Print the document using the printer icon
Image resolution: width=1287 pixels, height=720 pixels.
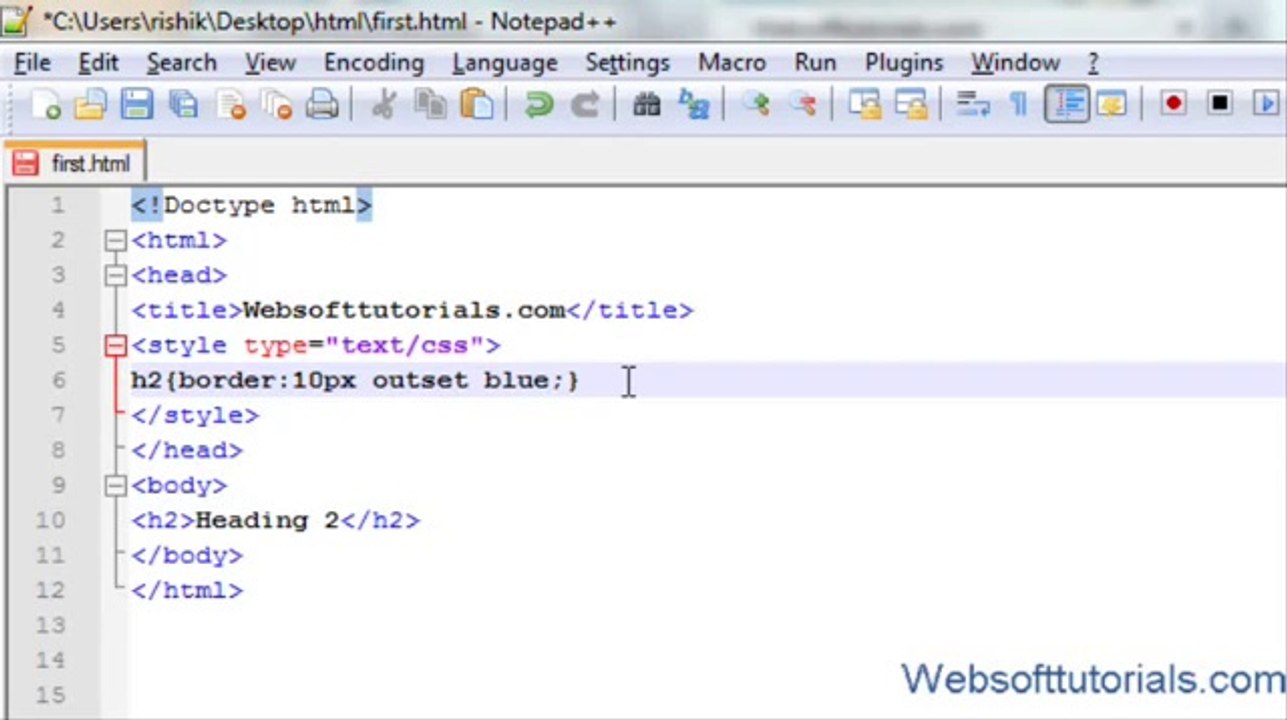[322, 104]
